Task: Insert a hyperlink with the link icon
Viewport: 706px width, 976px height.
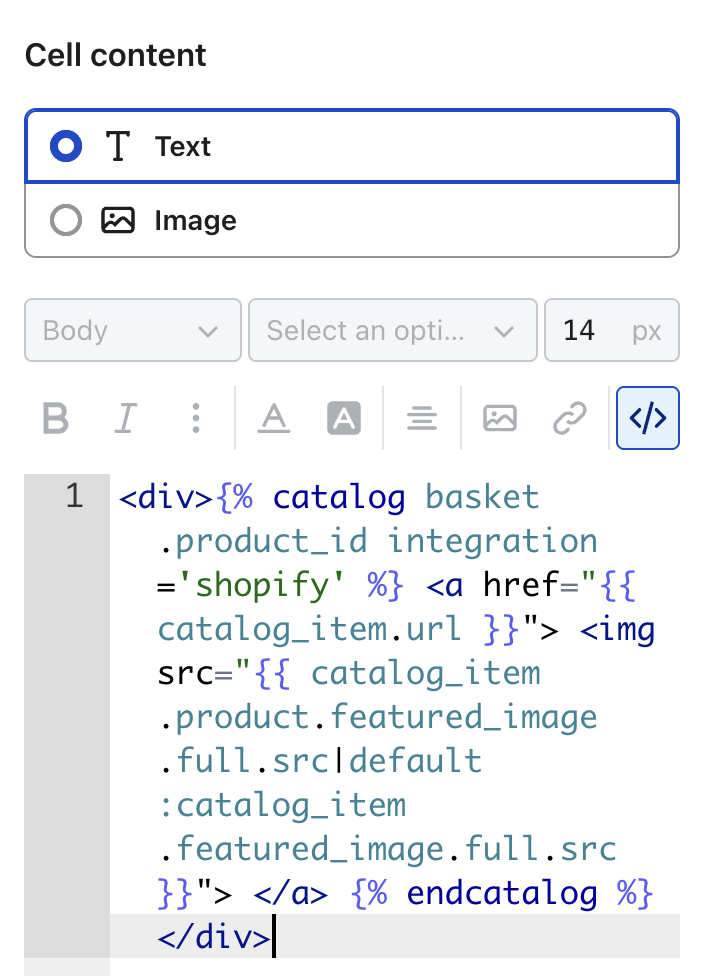Action: (570, 419)
